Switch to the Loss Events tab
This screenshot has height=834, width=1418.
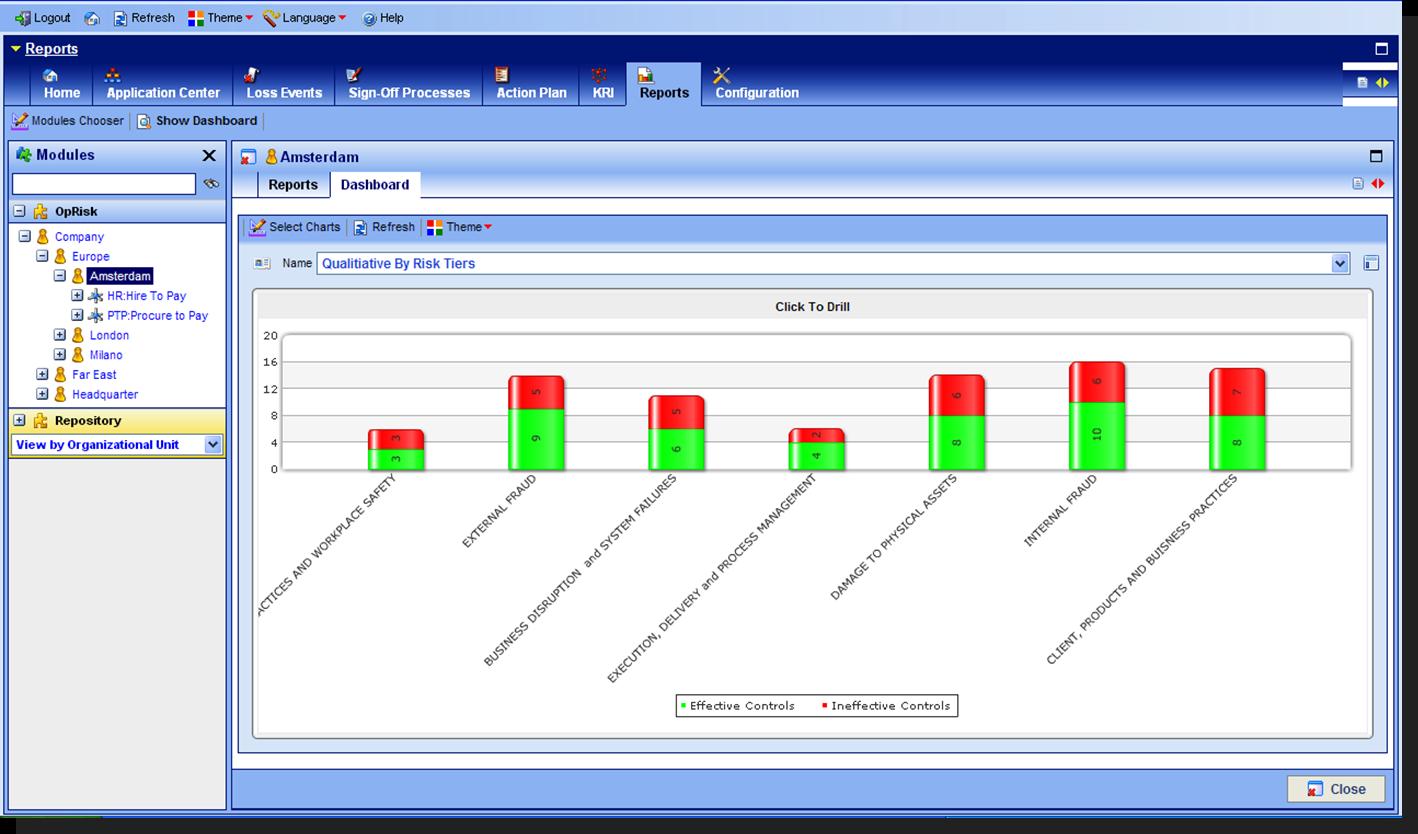[x=284, y=84]
